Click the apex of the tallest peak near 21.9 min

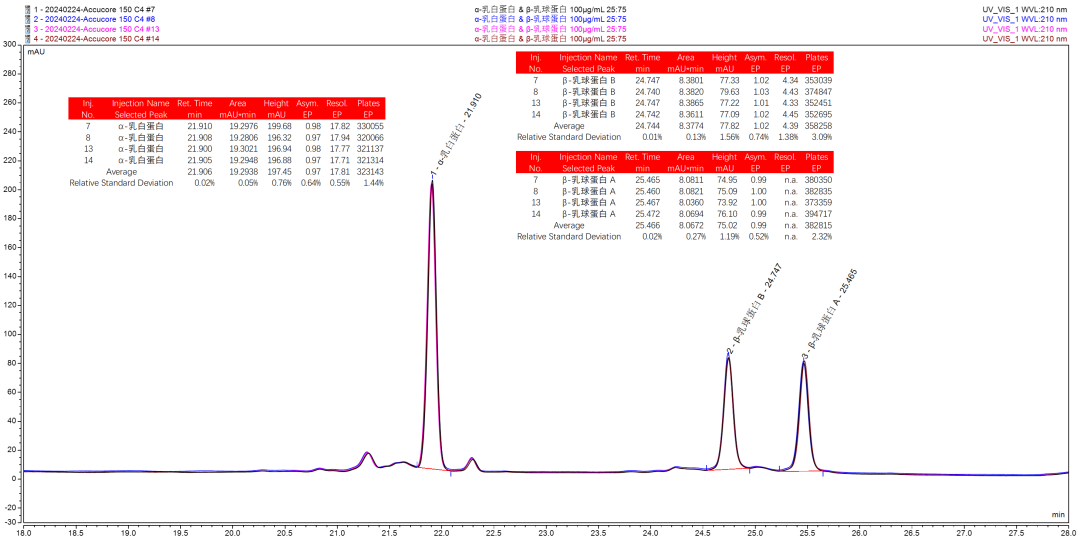pos(432,184)
